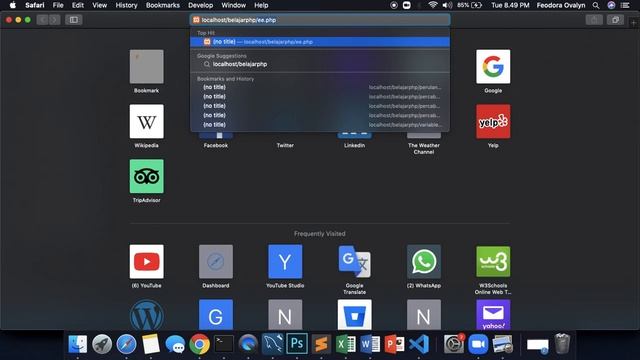The width and height of the screenshot is (640, 360).
Task: Open the Wikipedia favorite tile
Action: pyautogui.click(x=147, y=121)
